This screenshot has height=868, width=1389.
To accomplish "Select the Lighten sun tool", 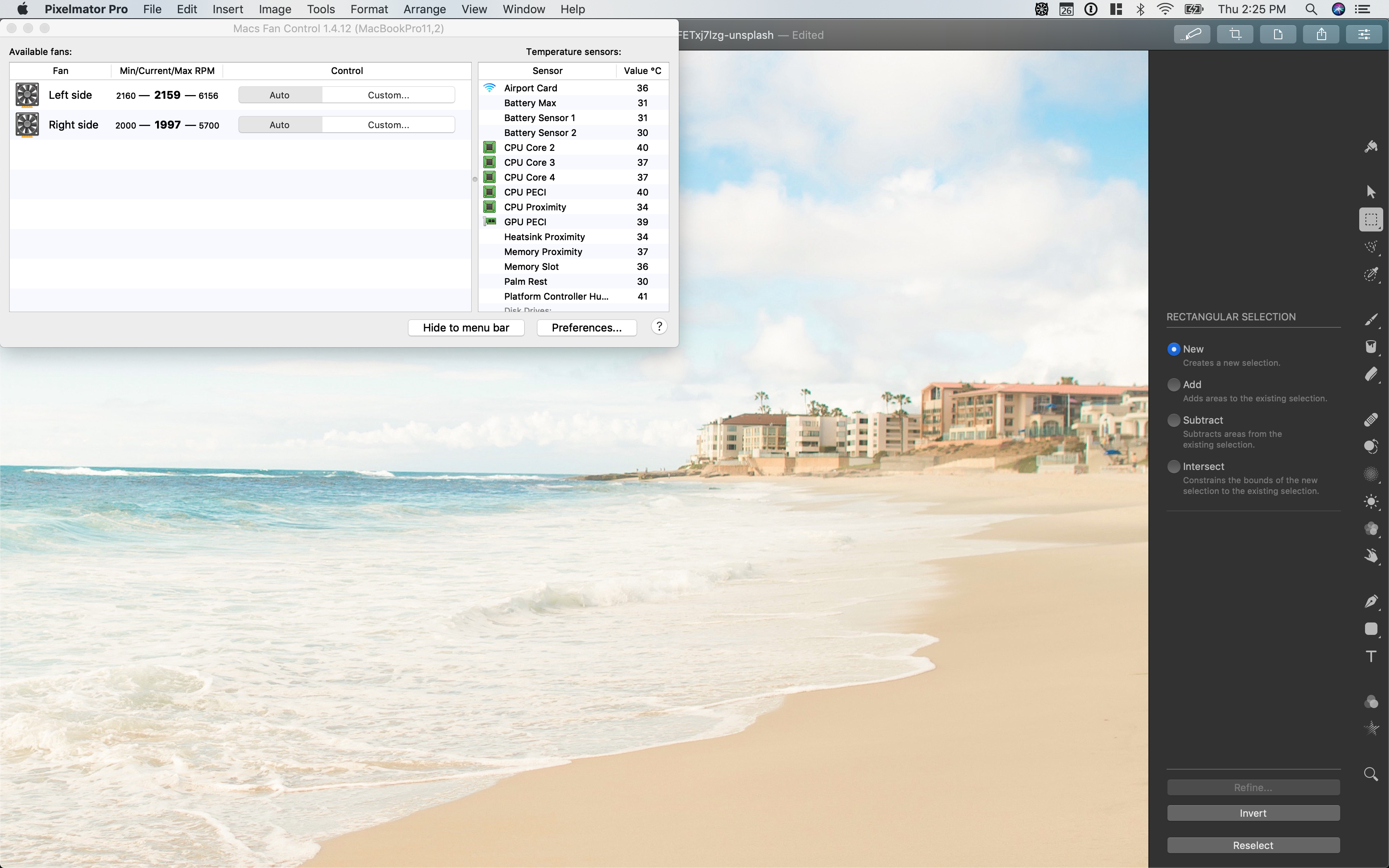I will (x=1371, y=502).
